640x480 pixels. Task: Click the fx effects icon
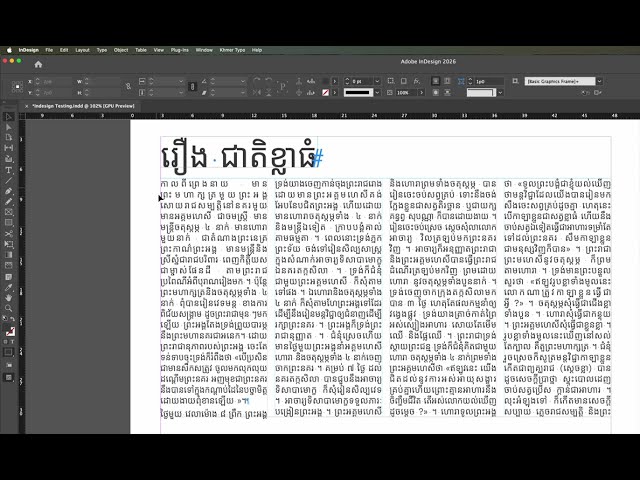[416, 81]
